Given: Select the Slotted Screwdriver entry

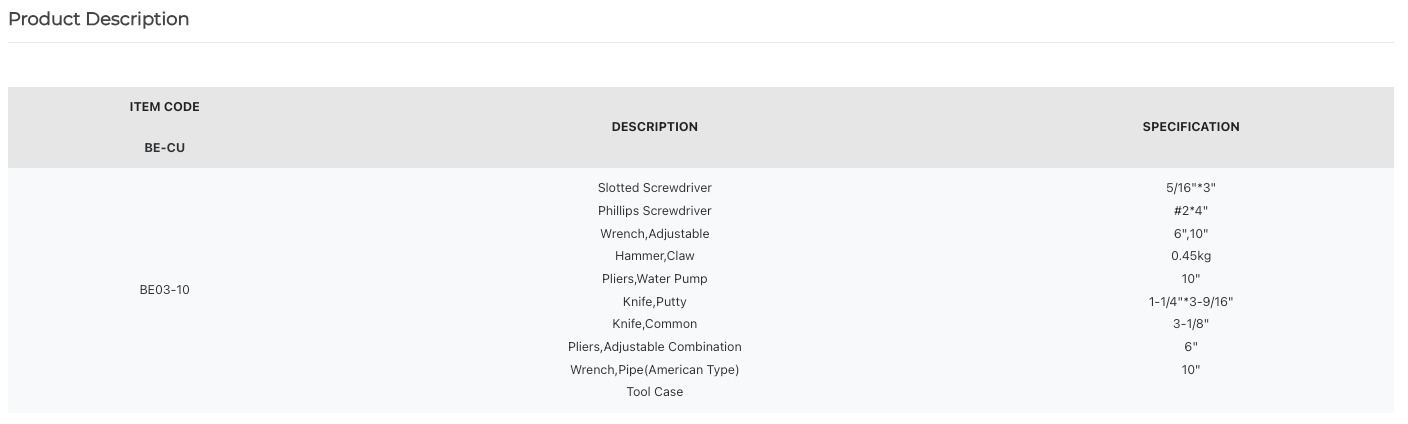Looking at the screenshot, I should [x=655, y=188].
